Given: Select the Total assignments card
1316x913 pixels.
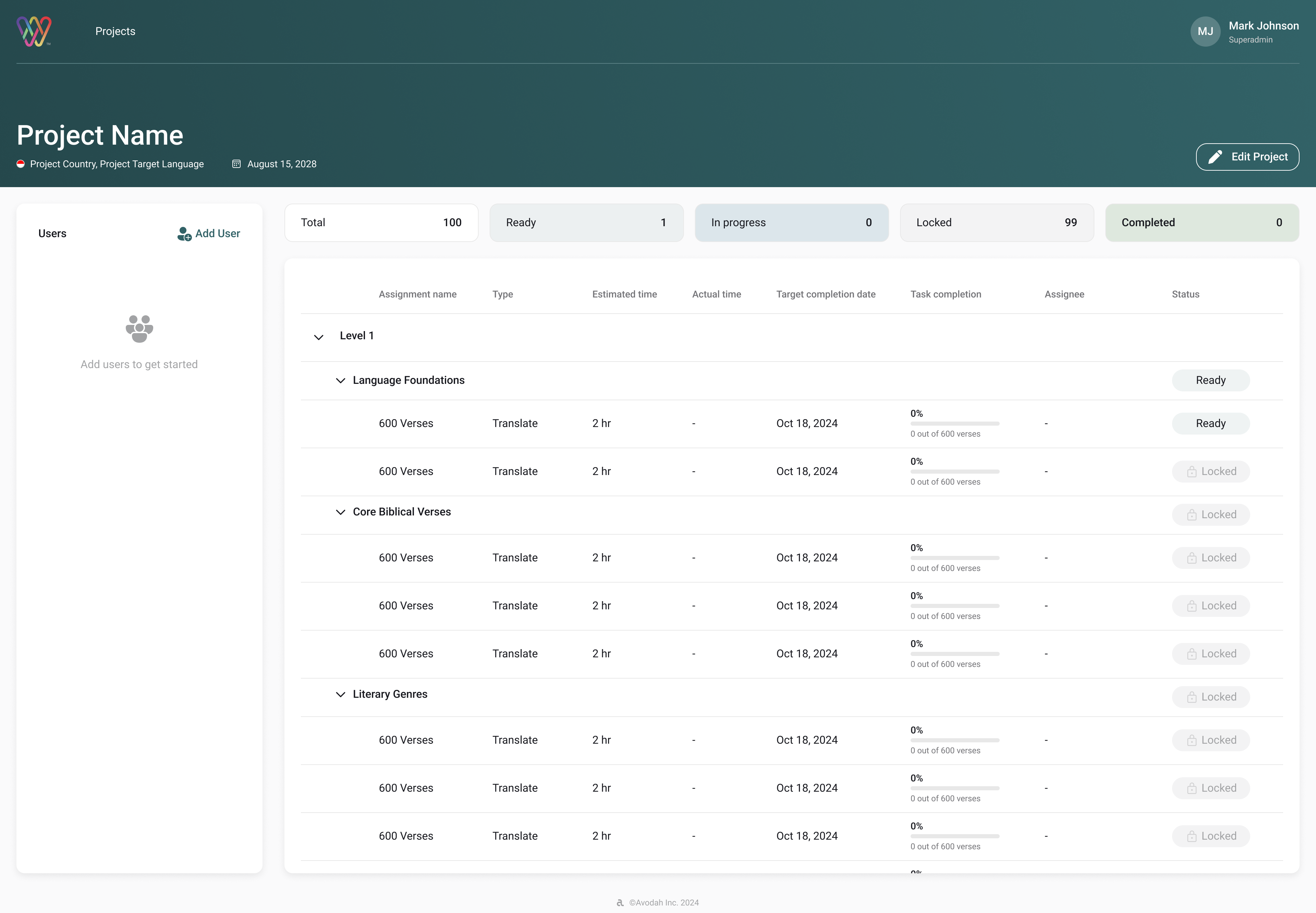Looking at the screenshot, I should tap(381, 222).
